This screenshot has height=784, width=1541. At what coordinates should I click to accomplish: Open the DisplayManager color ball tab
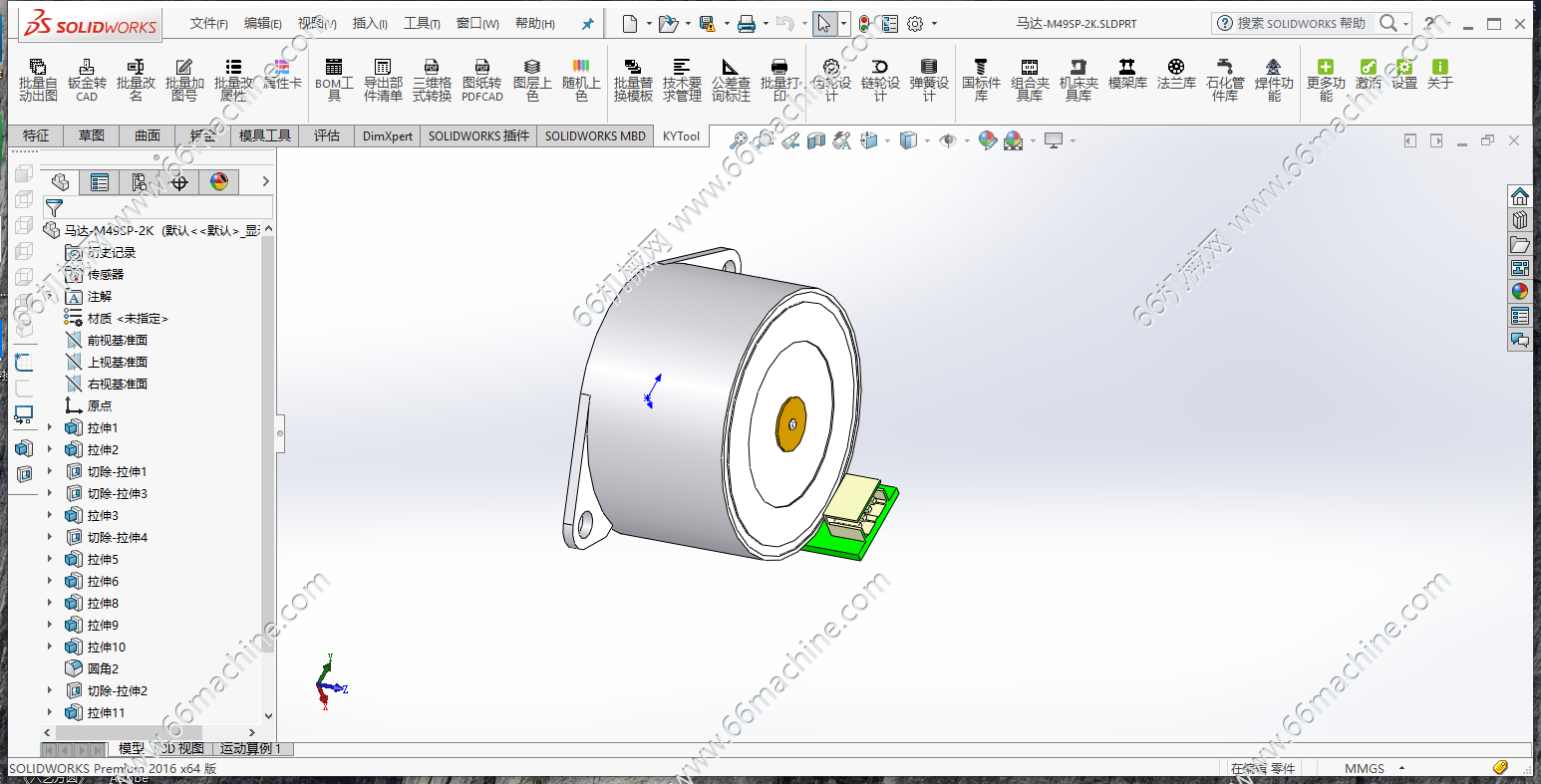coord(219,181)
